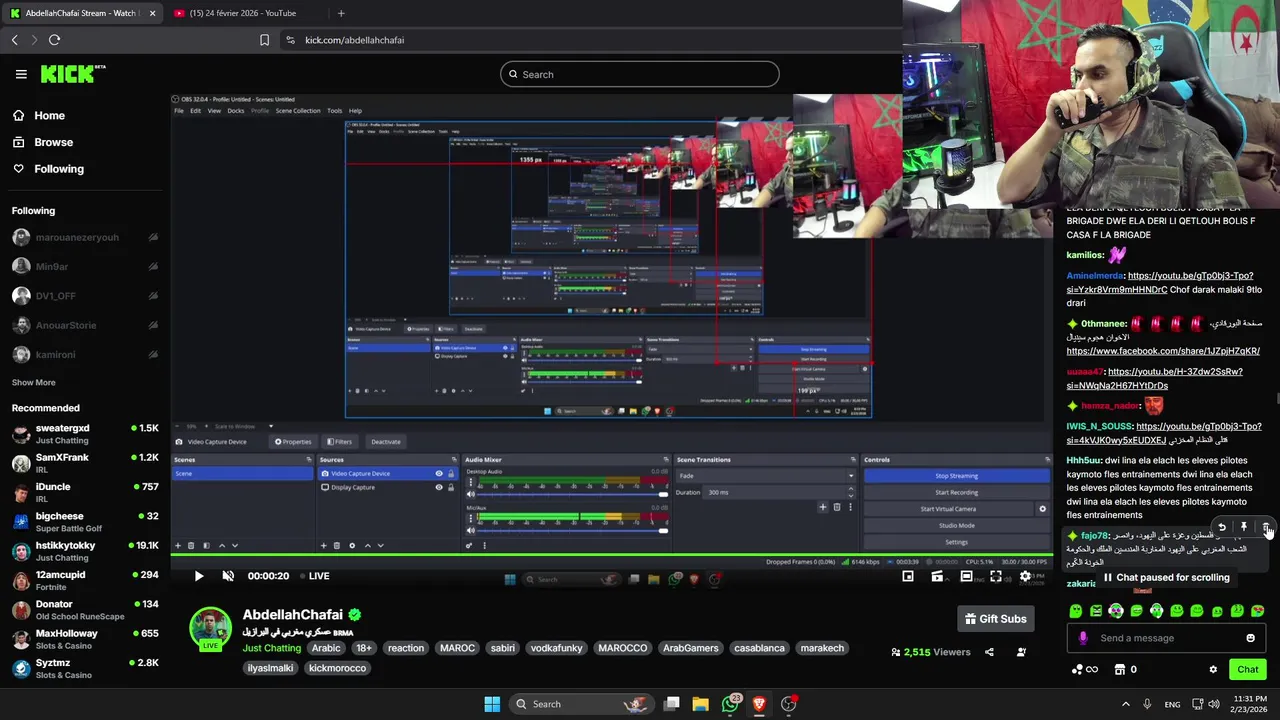Image resolution: width=1280 pixels, height=720 pixels.
Task: Open 12amcupid recommended channel
Action: (85, 580)
